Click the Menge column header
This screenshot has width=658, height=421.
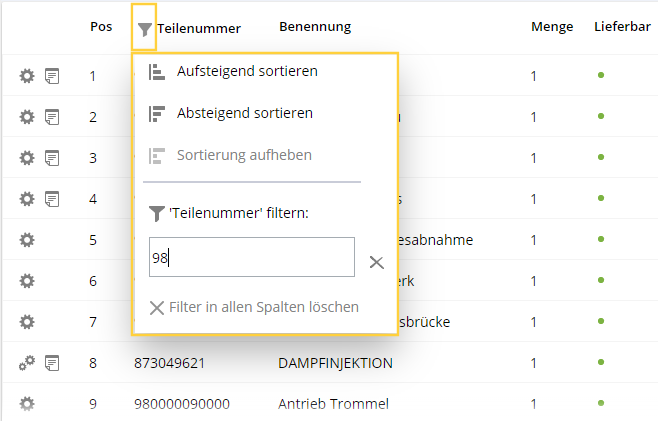pos(552,27)
